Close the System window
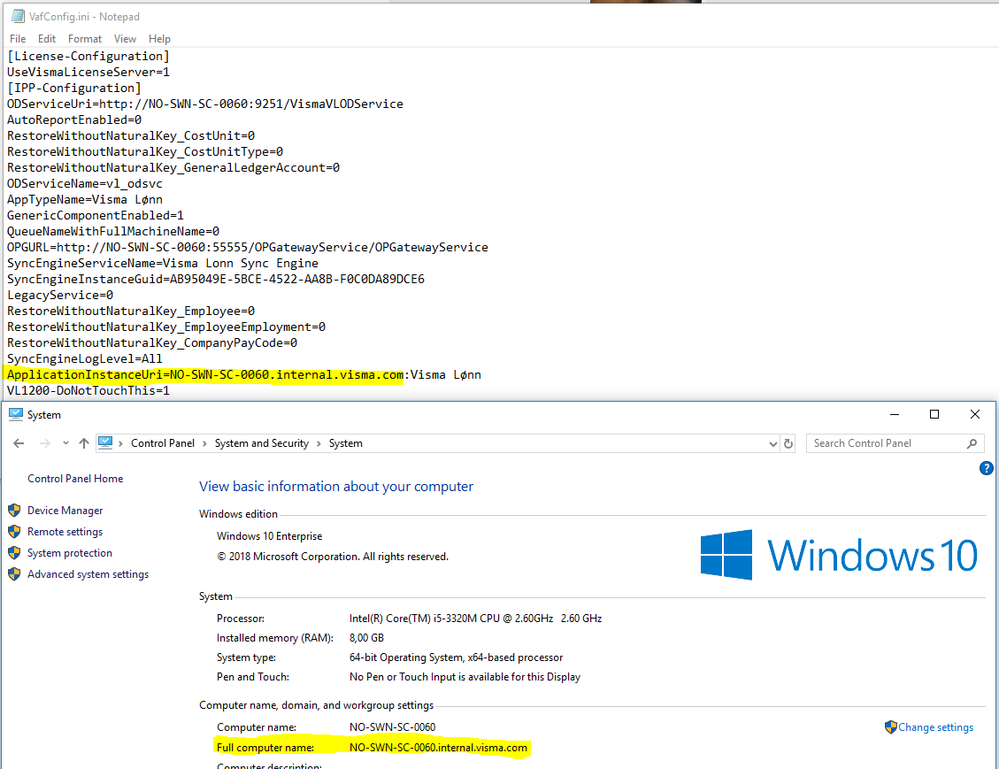This screenshot has height=769, width=999. 975,414
